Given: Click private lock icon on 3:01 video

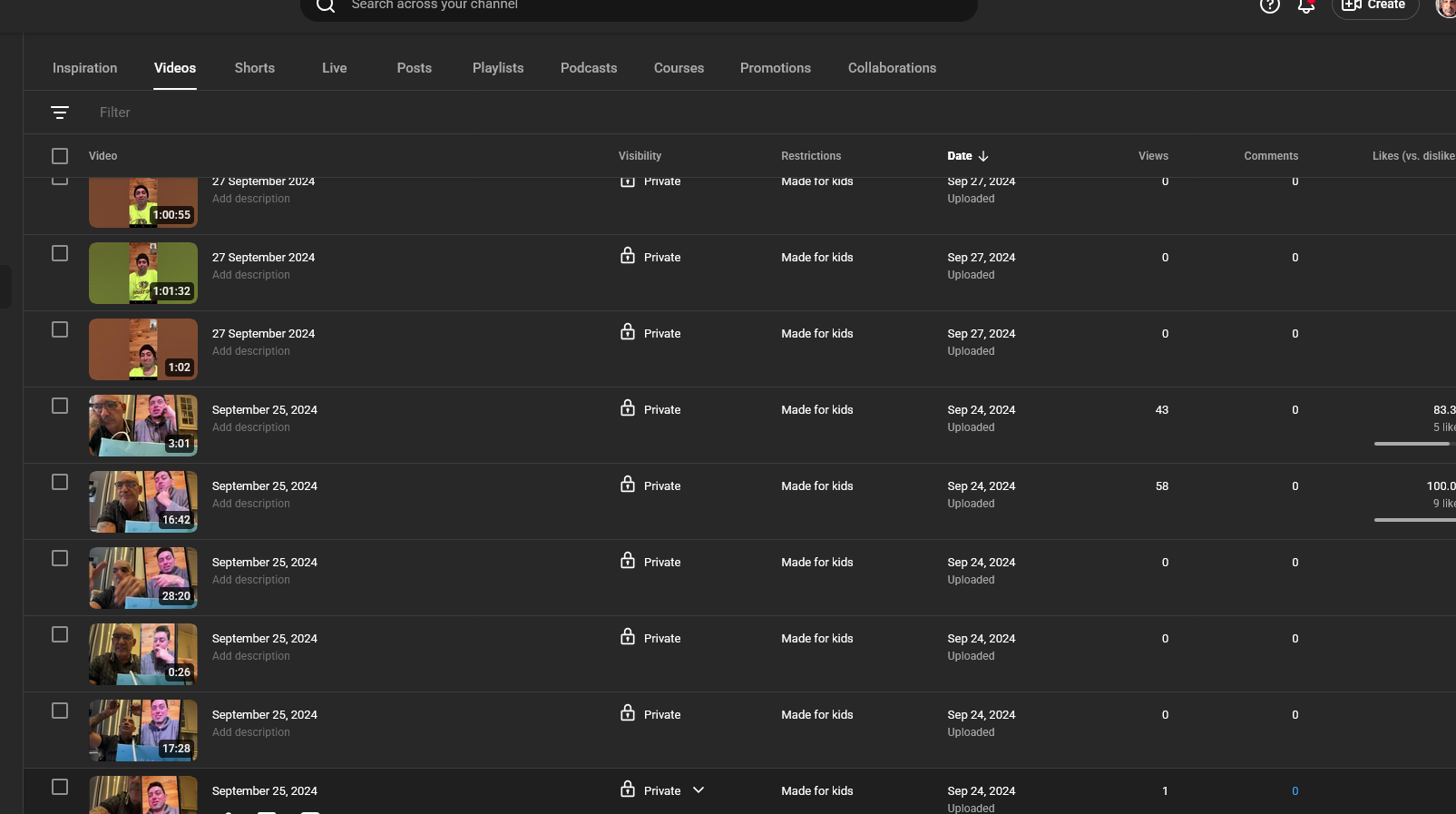Looking at the screenshot, I should [x=628, y=409].
